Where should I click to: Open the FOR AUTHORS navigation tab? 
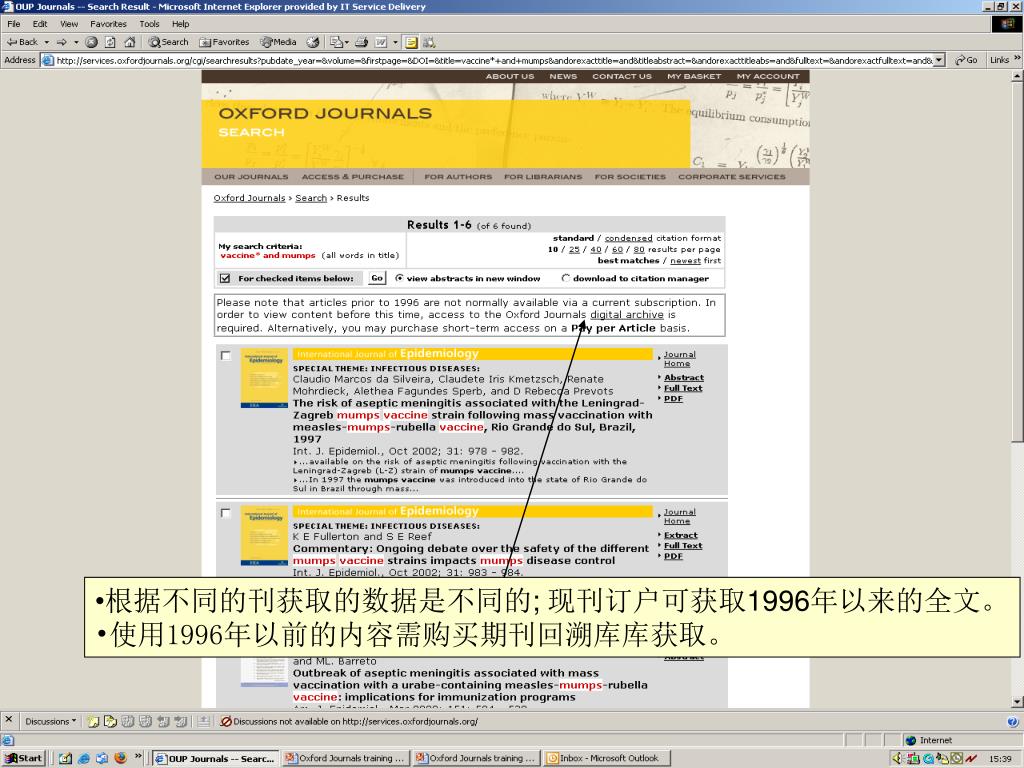coord(458,177)
